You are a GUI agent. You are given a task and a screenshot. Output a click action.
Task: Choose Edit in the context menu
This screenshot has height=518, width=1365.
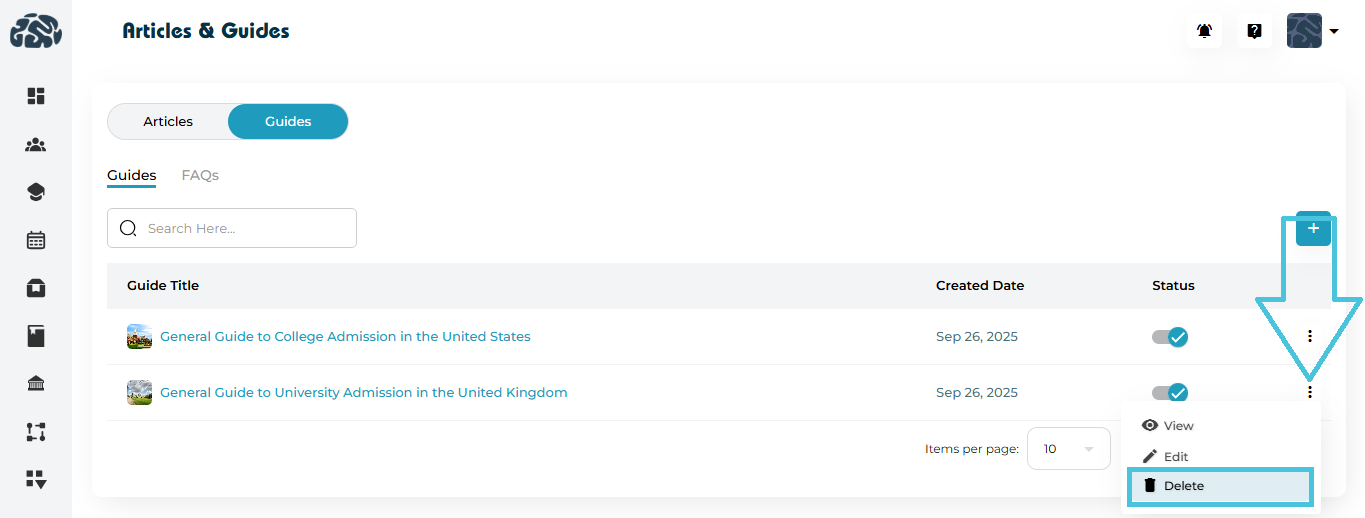coord(1175,457)
